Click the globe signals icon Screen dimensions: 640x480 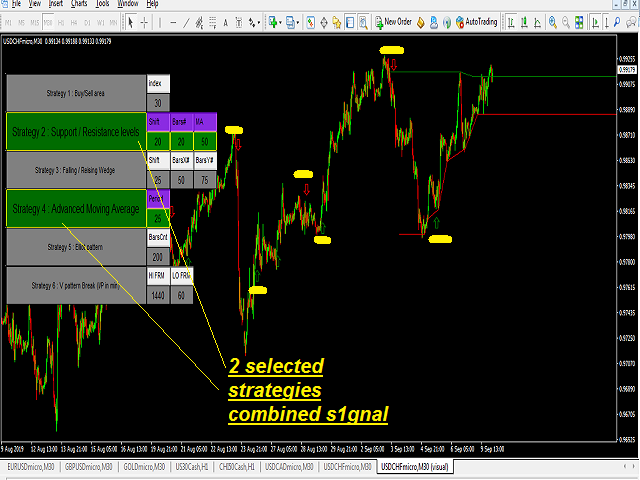click(447, 22)
